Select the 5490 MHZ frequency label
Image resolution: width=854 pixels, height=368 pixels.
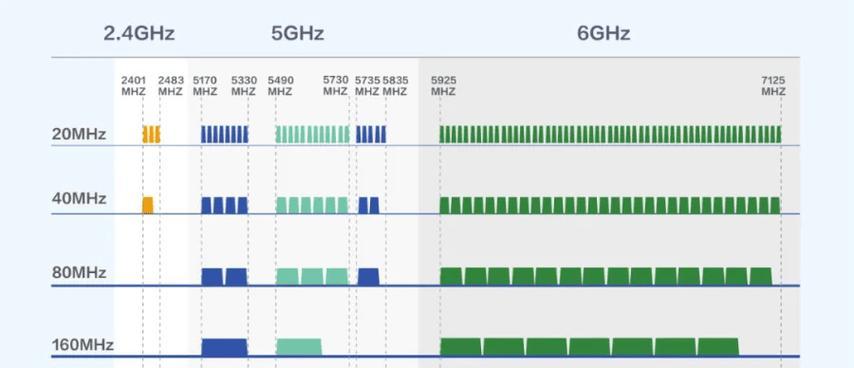pos(280,86)
